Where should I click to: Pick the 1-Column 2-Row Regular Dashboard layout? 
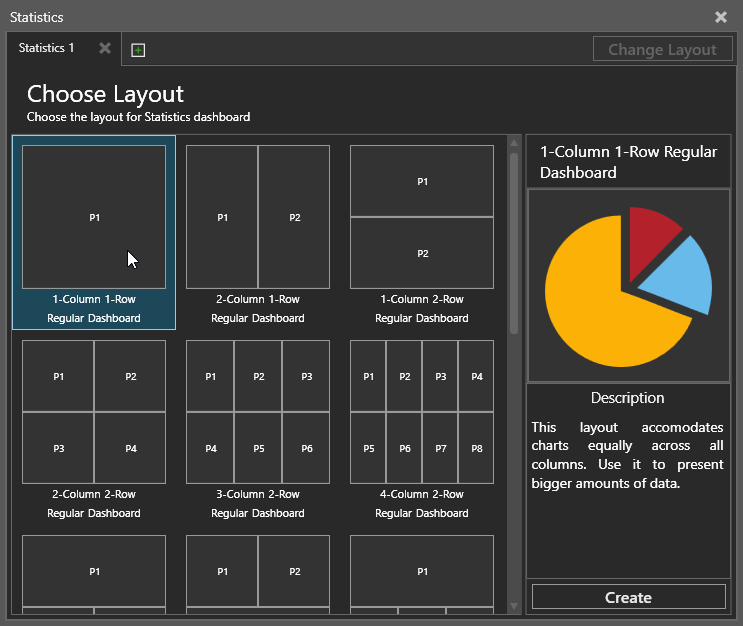click(422, 232)
